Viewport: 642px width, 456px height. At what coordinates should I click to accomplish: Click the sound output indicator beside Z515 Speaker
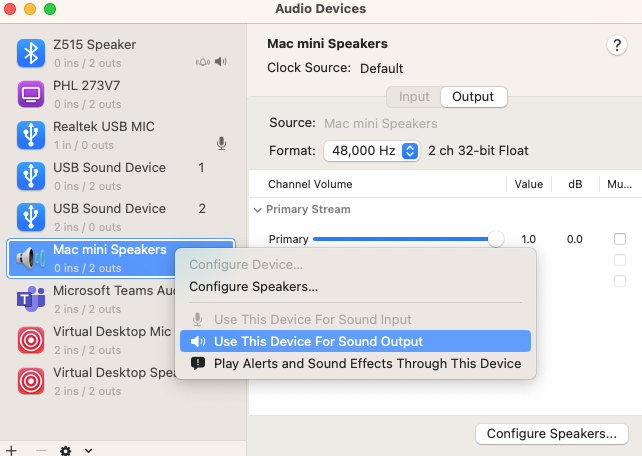tap(221, 62)
